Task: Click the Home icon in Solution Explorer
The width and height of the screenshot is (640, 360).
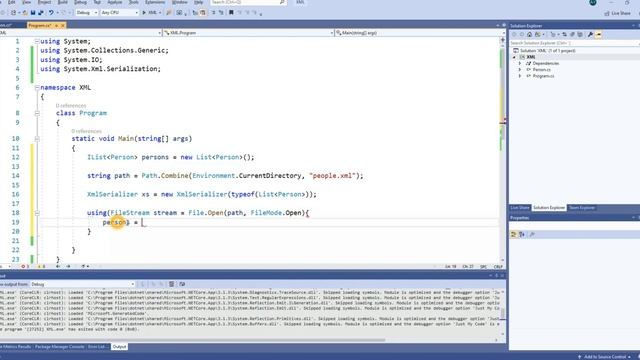Action: 529,35
